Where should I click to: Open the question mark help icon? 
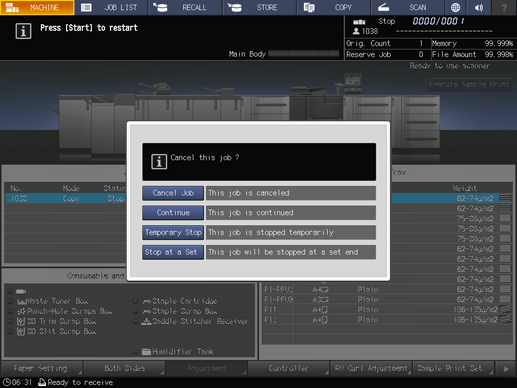pyautogui.click(x=504, y=7)
